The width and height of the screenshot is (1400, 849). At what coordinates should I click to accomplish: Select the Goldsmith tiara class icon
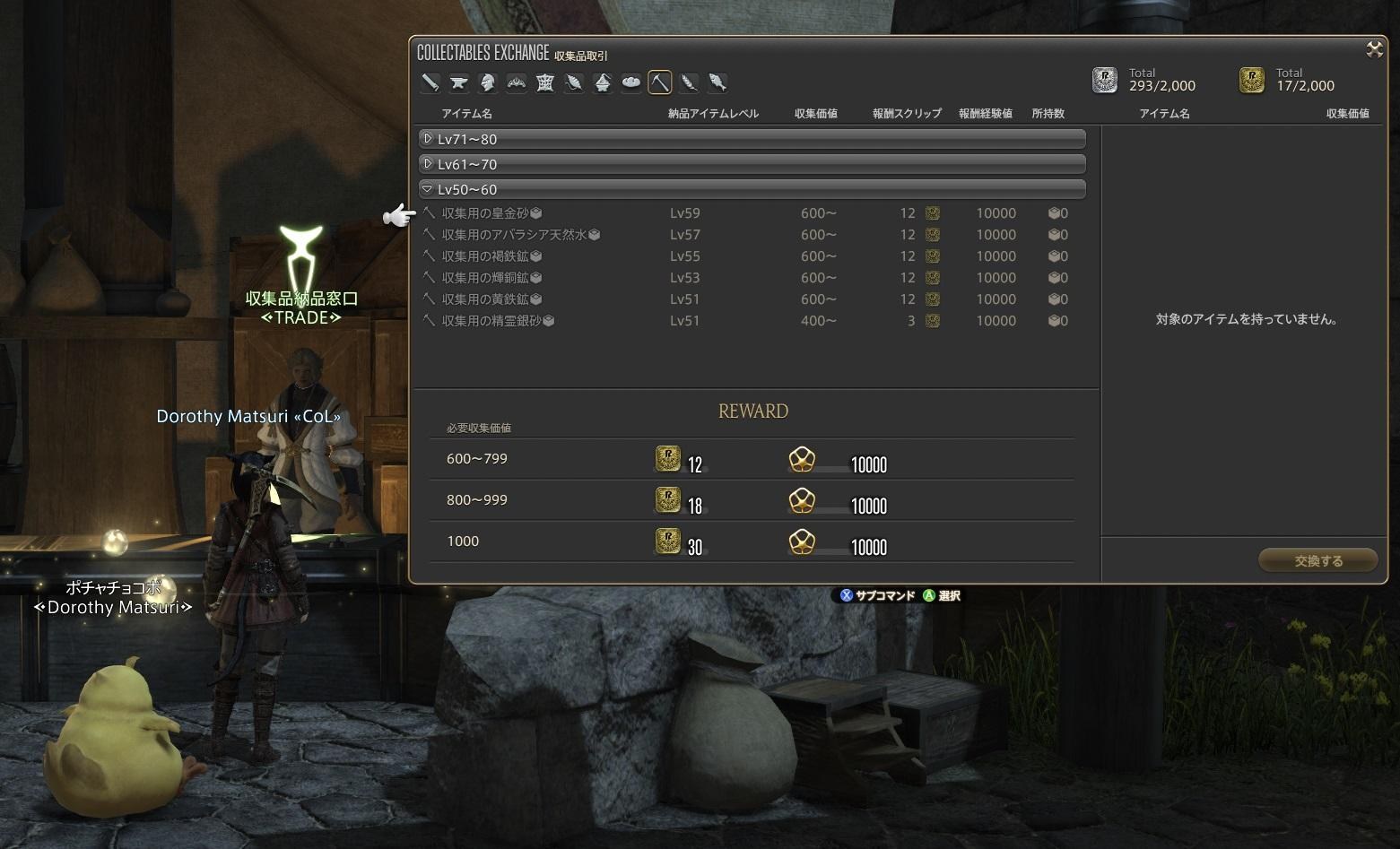pyautogui.click(x=517, y=82)
